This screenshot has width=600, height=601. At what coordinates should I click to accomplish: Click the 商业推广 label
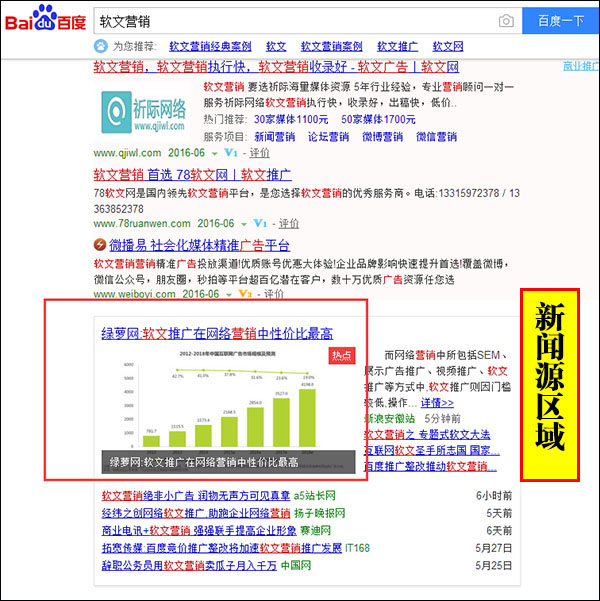[x=581, y=66]
